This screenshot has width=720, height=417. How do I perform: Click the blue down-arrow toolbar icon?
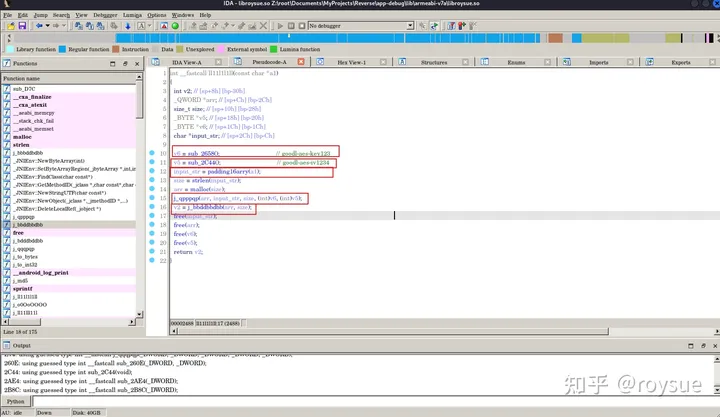coord(128,26)
